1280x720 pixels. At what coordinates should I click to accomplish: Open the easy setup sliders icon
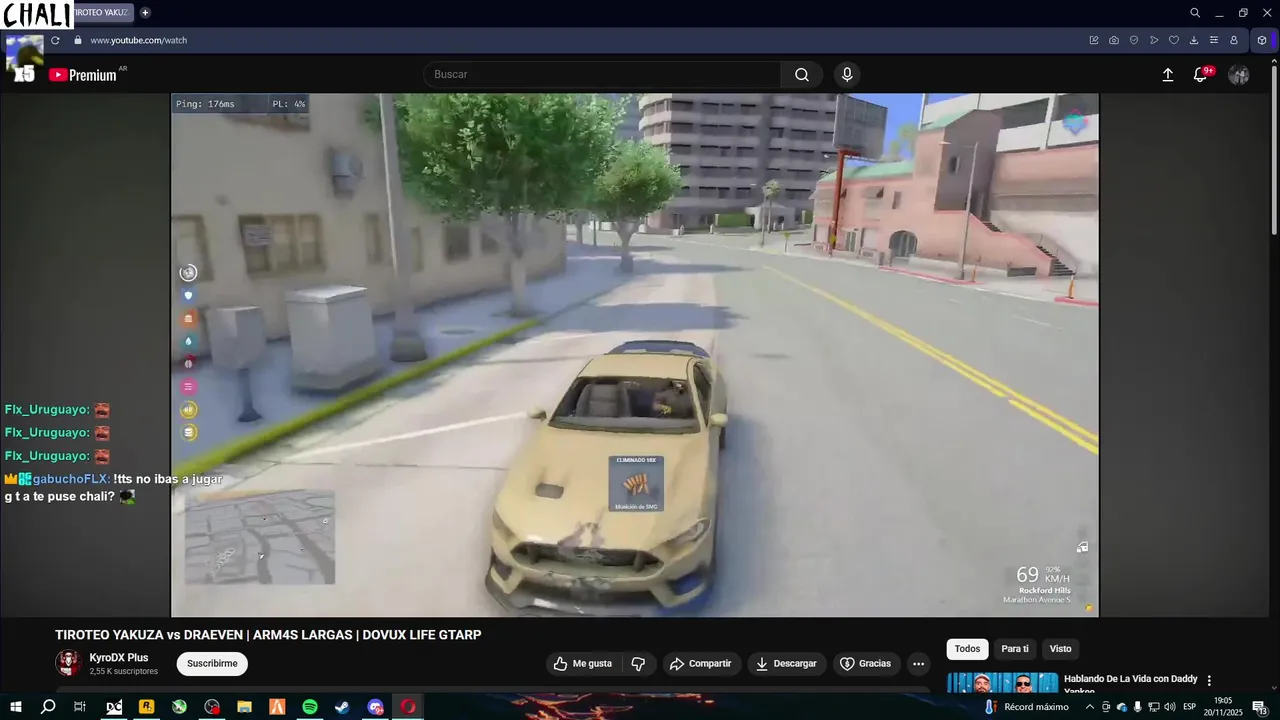(1214, 40)
